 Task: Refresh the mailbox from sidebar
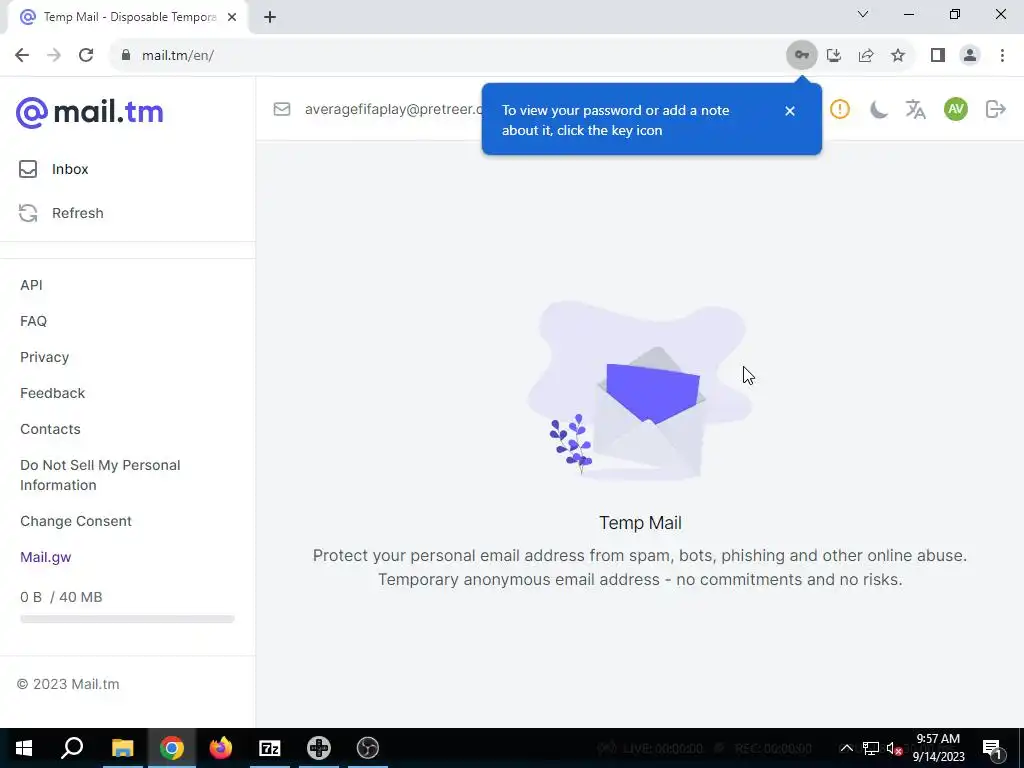pos(78,213)
